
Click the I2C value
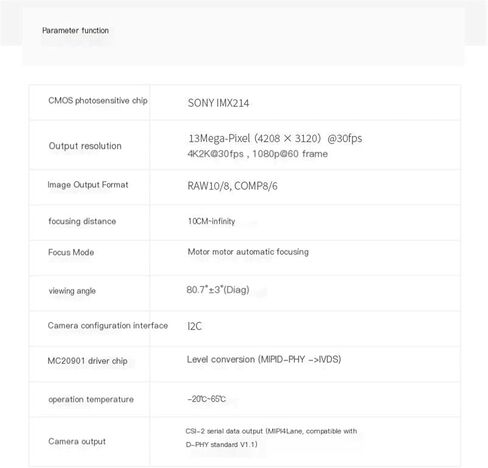pos(195,326)
